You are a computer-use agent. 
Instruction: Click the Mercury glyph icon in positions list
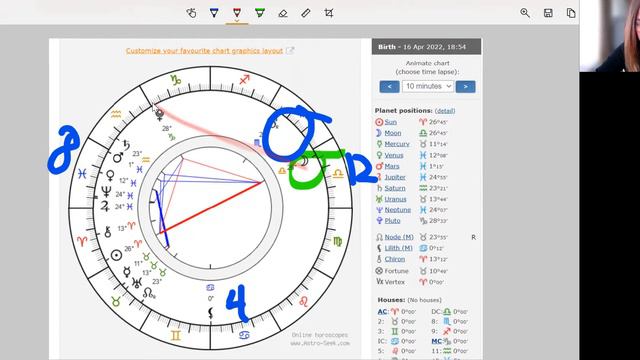pyautogui.click(x=379, y=144)
